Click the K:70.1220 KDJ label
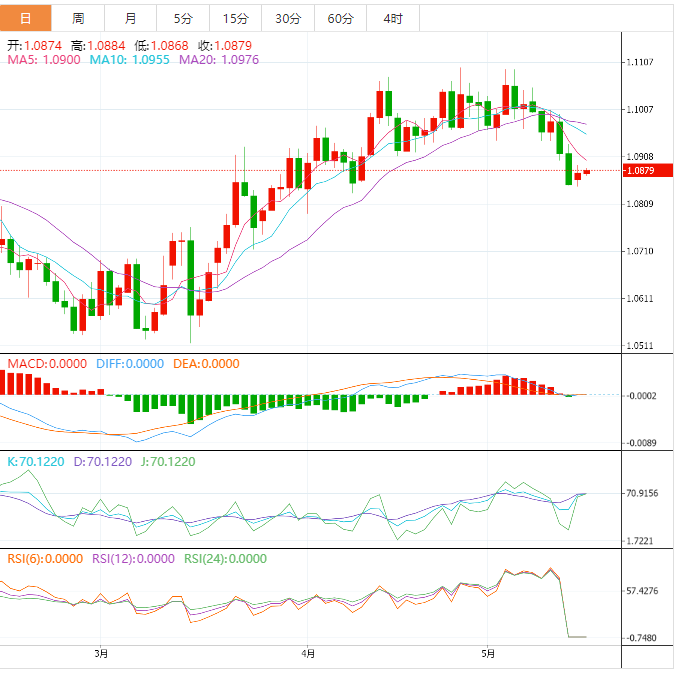678x676 pixels. pos(35,462)
